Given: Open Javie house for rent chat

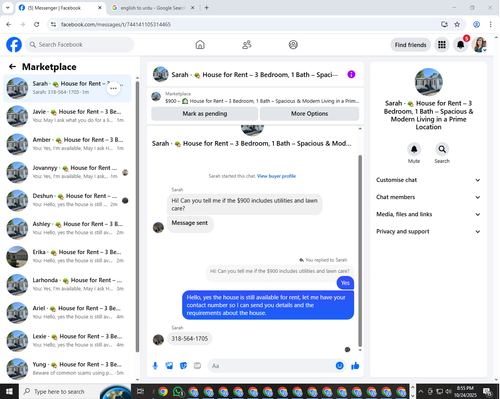Looking at the screenshot, I should point(67,116).
